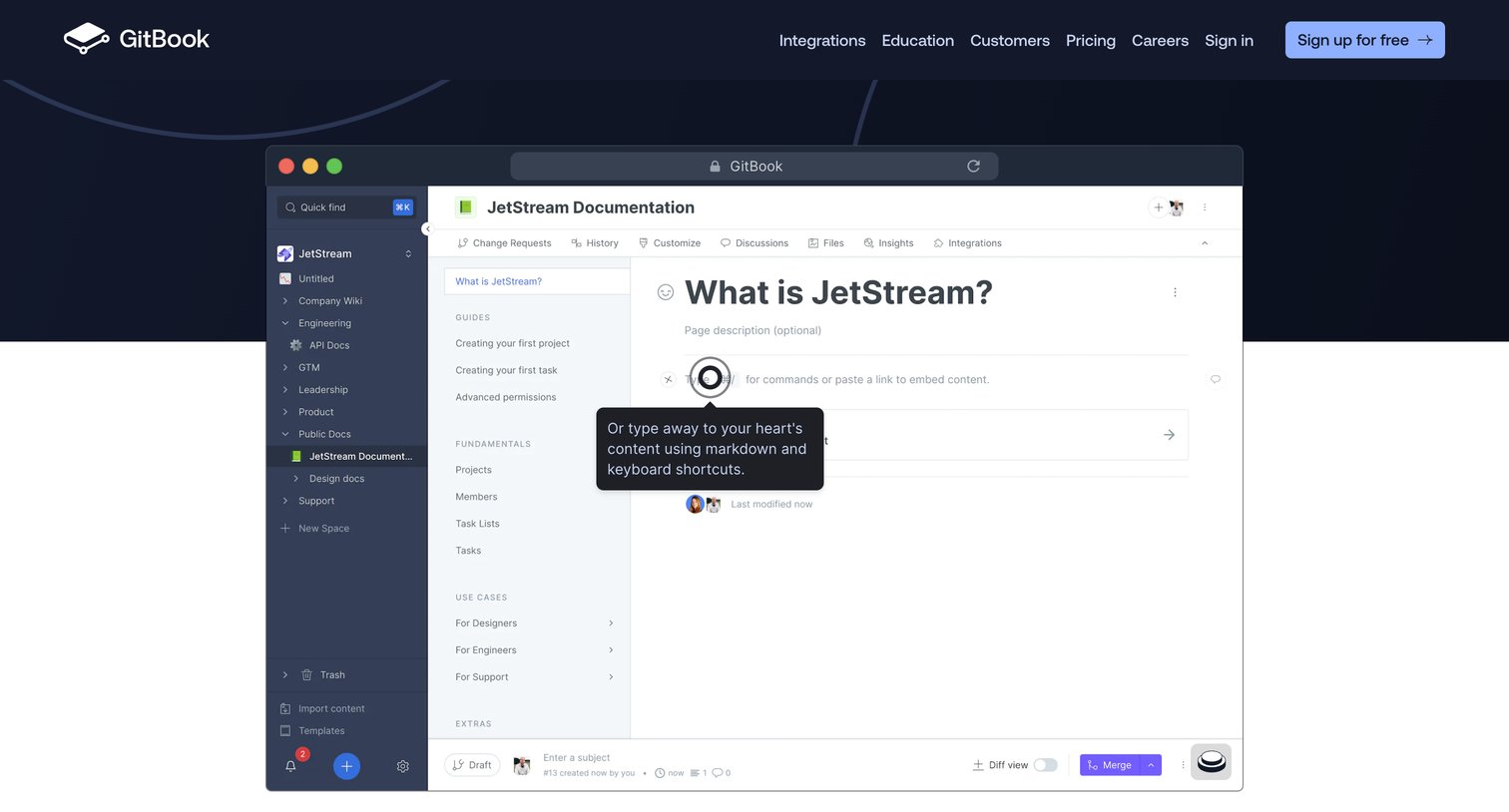Click the GitBook logo in the header
Viewport: 1509px width, 812px height.
pyautogui.click(x=136, y=39)
